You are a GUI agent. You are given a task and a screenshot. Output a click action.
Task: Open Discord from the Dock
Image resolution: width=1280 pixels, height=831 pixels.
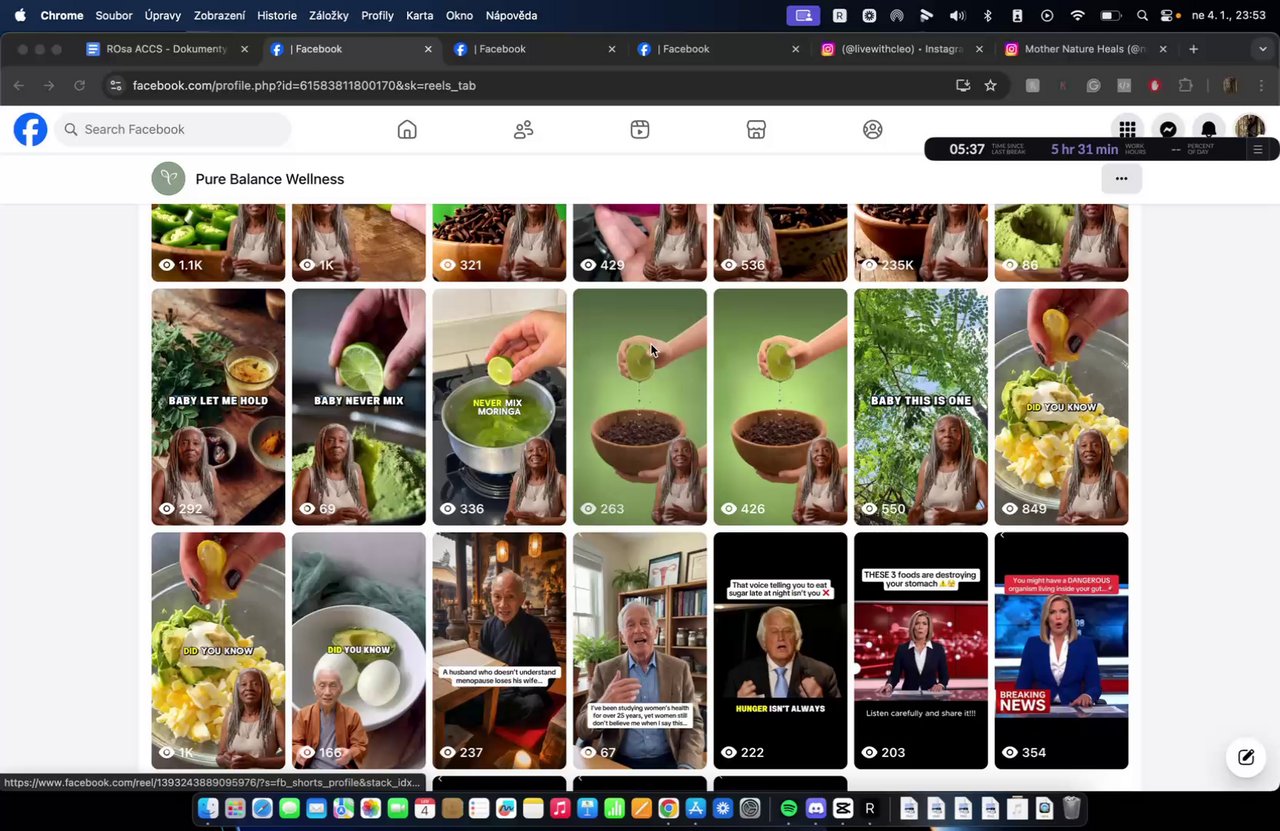pyautogui.click(x=815, y=808)
